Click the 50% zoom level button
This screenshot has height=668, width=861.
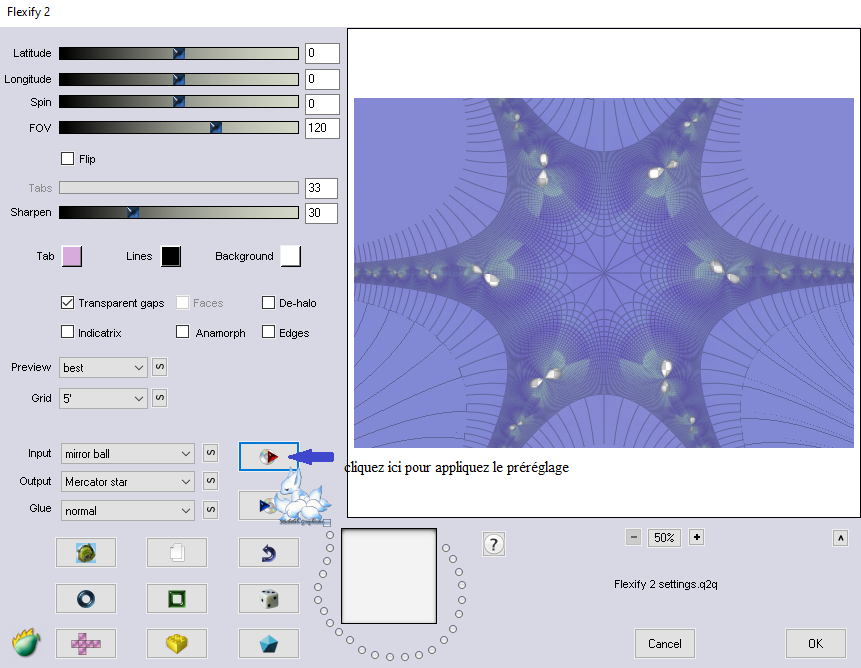(664, 537)
